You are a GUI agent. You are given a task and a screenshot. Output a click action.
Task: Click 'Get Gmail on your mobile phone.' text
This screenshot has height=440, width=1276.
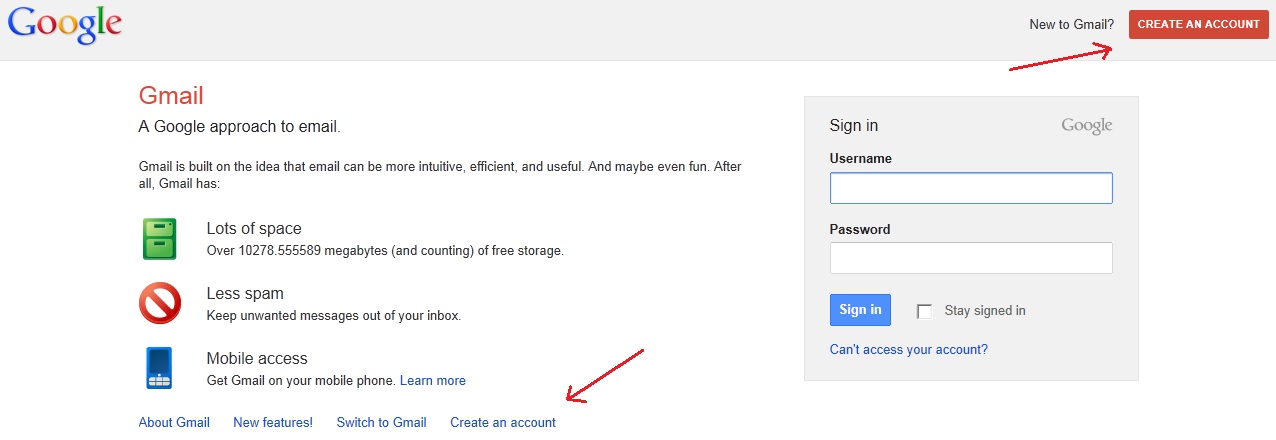click(x=301, y=381)
